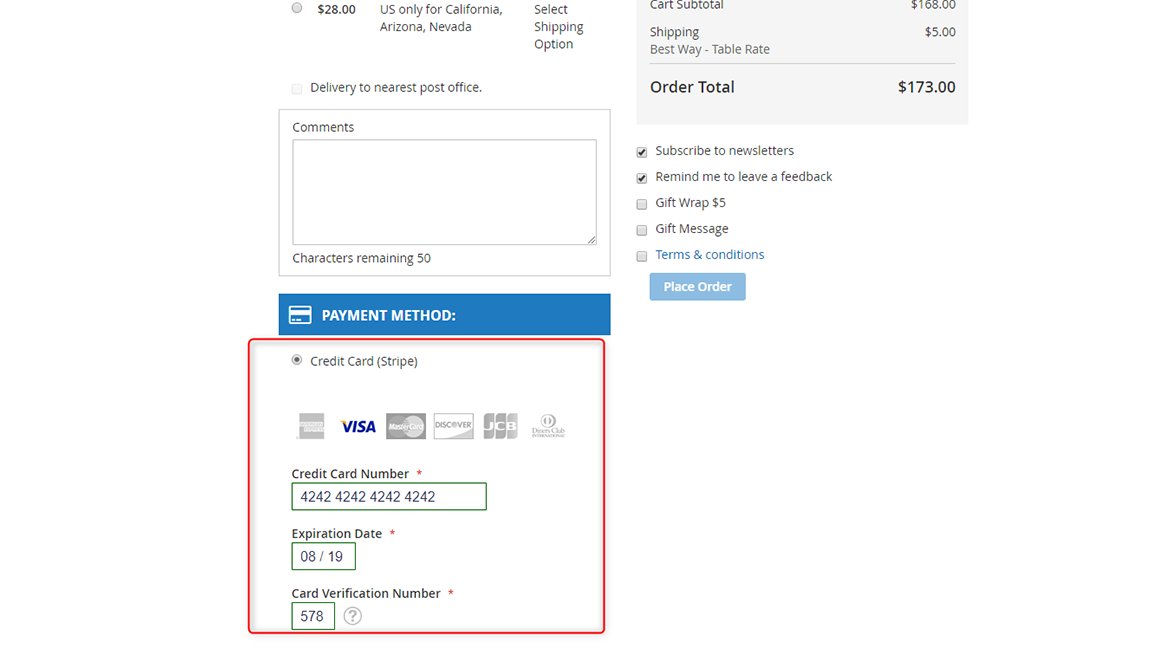Disable Remind me to leave a feedback
Image resolution: width=1152 pixels, height=648 pixels.
click(641, 178)
